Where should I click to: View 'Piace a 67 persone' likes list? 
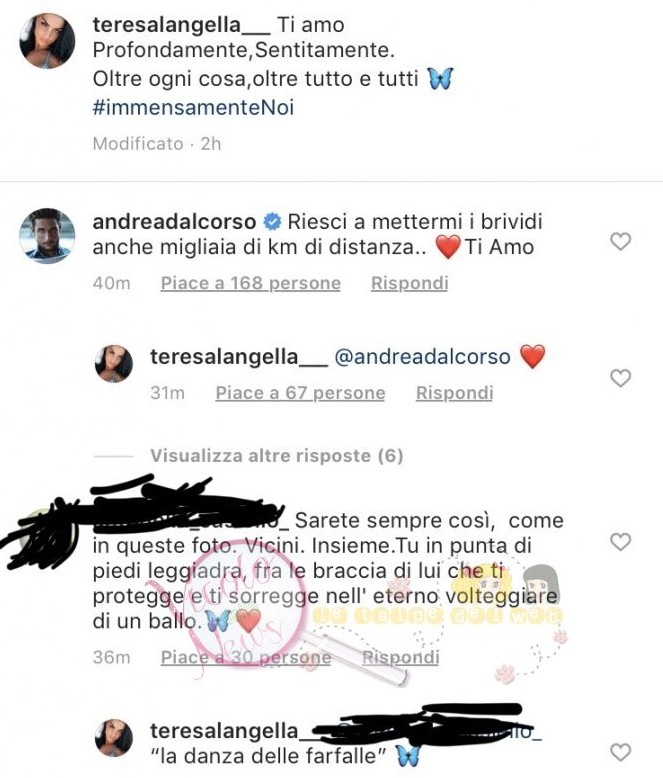pos(300,393)
